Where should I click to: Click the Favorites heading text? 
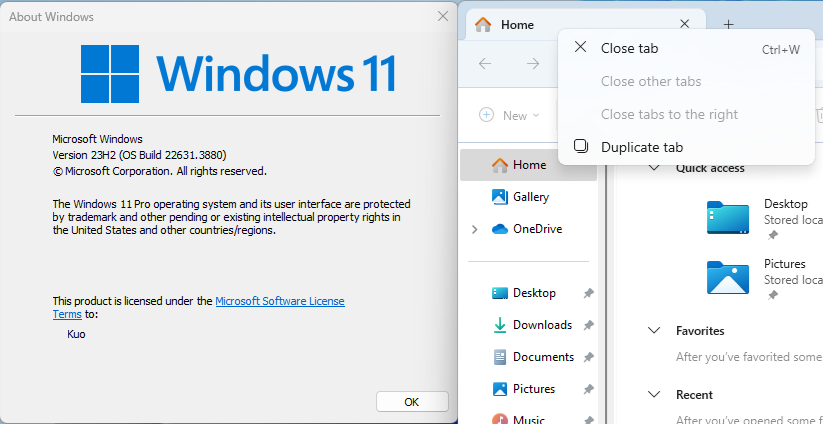pyautogui.click(x=700, y=331)
